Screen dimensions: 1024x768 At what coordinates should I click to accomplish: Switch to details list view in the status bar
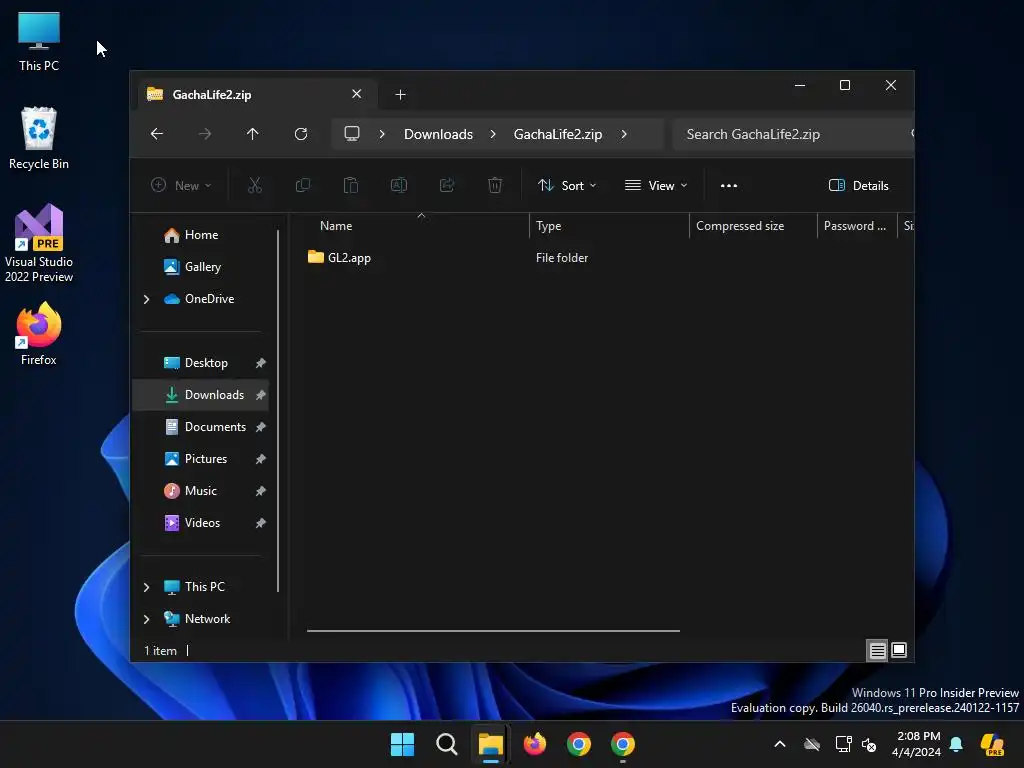coord(877,650)
